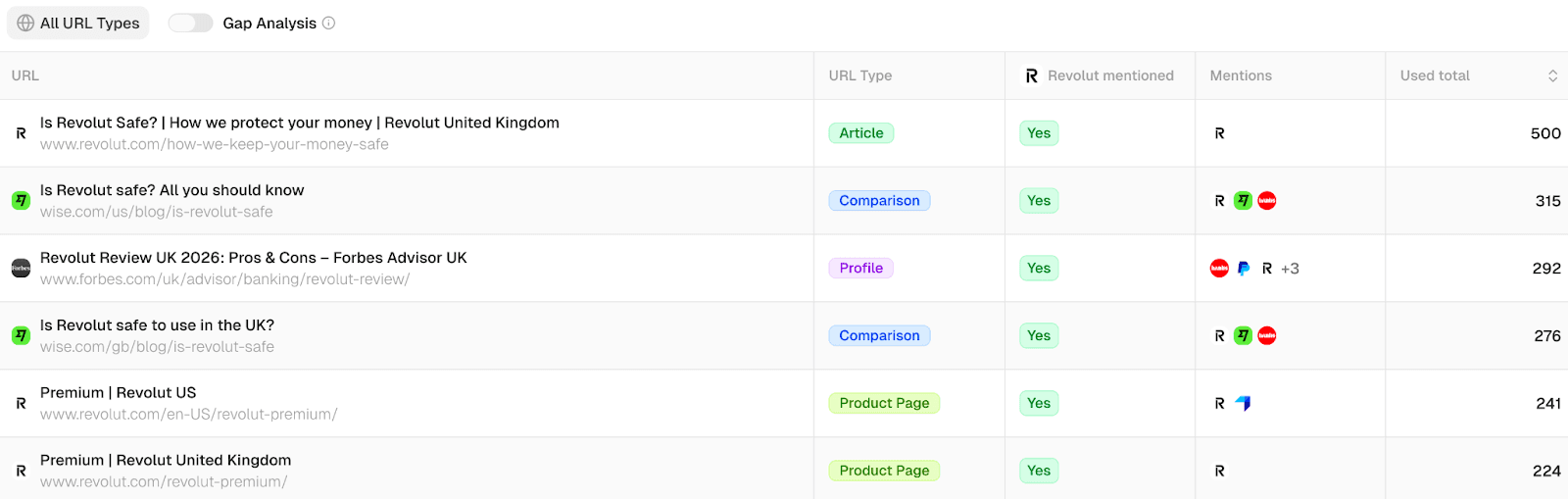The height and width of the screenshot is (499, 1568).
Task: Click the Yes badge in the Profile row
Action: (1039, 269)
